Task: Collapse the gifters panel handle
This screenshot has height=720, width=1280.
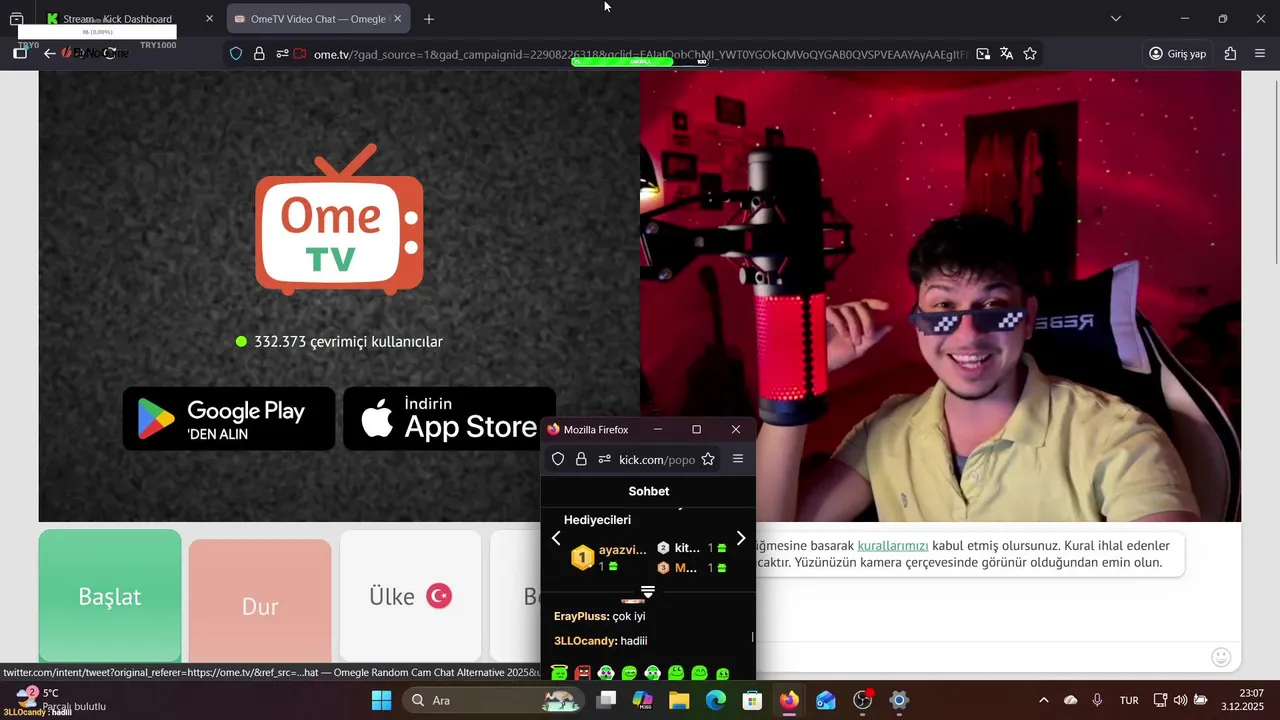Action: (x=648, y=592)
